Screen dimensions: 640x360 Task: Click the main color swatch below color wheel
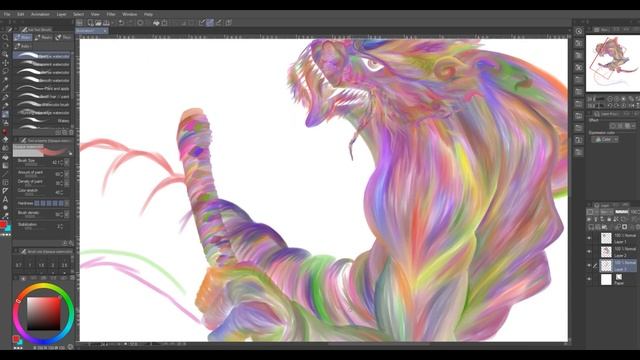tap(16, 338)
